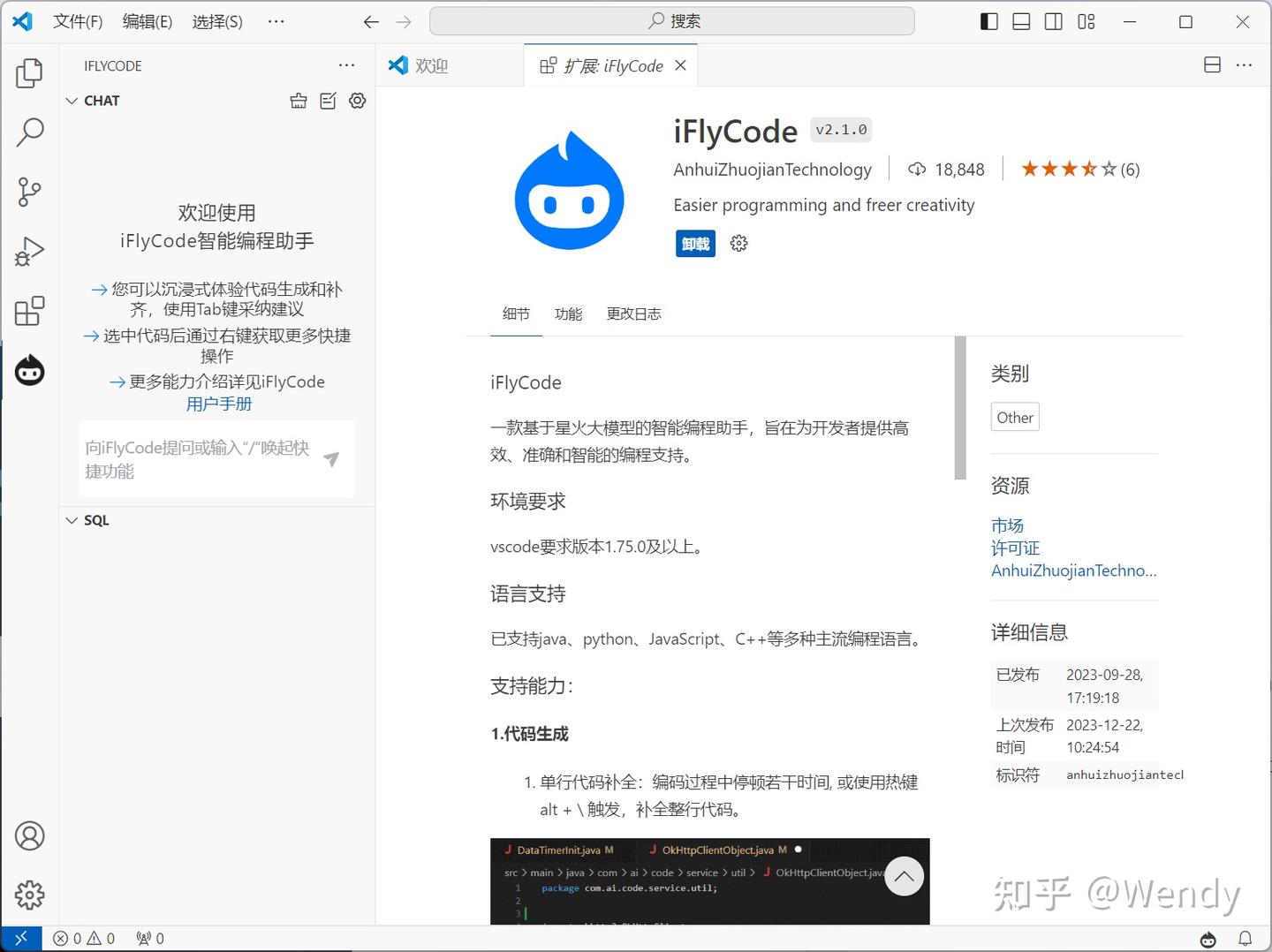Click the 卸载 button to uninstall iFlyCode
This screenshot has width=1272, height=952.
click(695, 243)
